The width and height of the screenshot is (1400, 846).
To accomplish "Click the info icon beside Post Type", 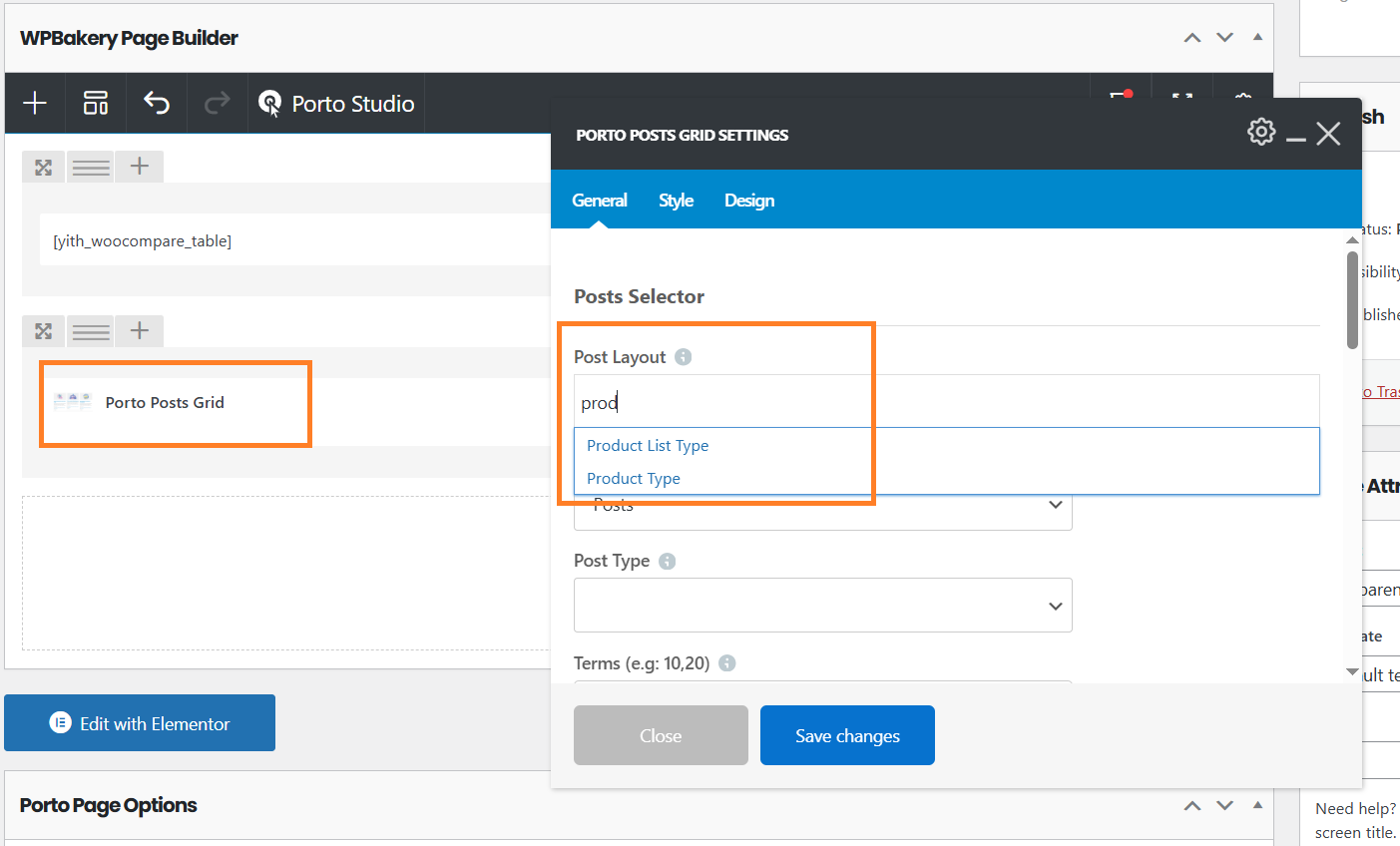I will pos(668,561).
